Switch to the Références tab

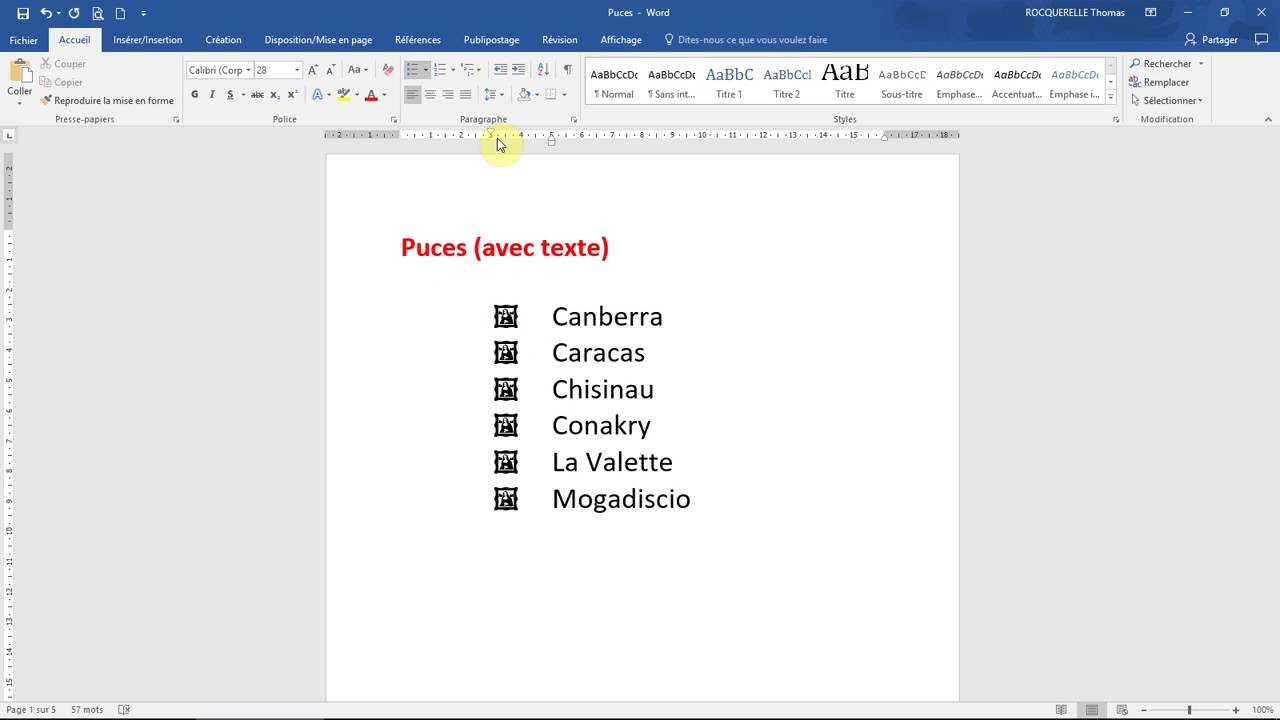coord(418,40)
